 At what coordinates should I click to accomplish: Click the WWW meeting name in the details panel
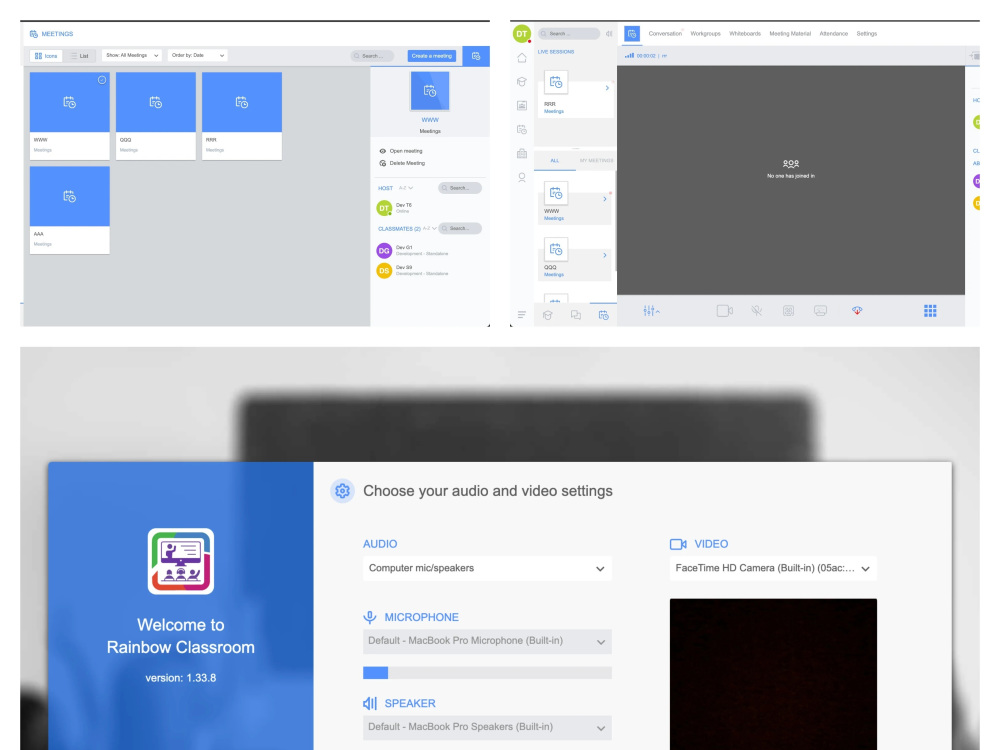tap(430, 120)
